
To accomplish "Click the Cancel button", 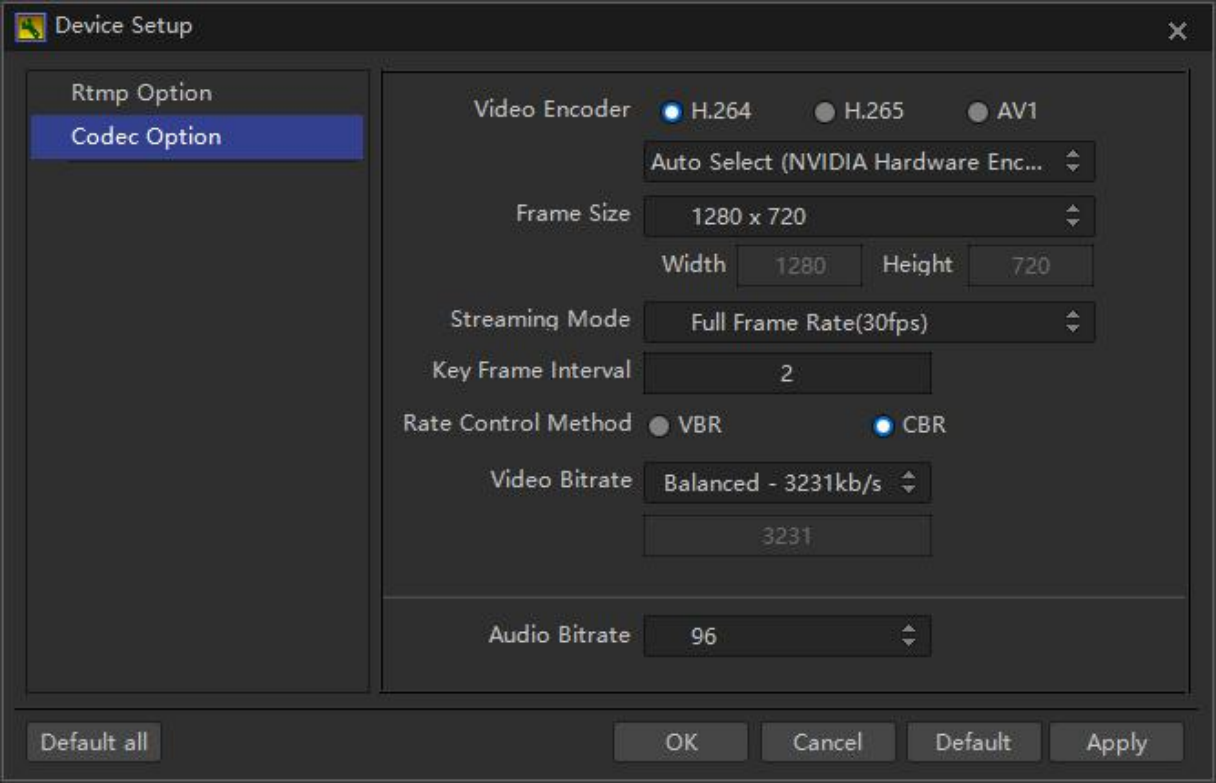I will point(827,743).
